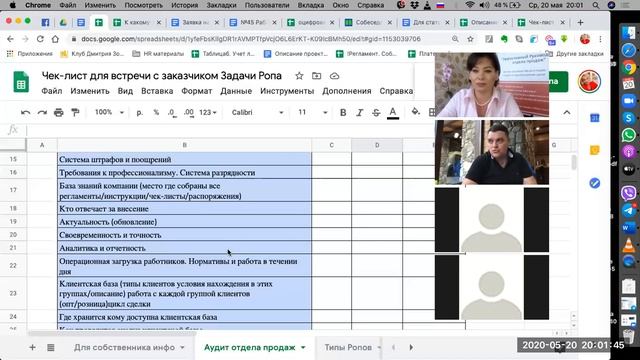
Task: Click the Undo arrow in Sheets toolbar
Action: click(25, 112)
